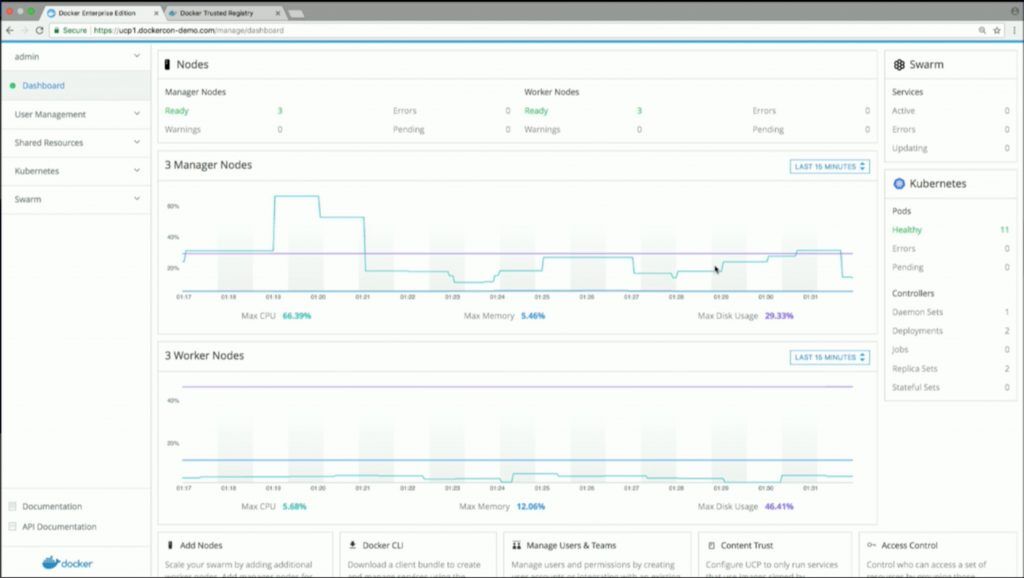Click the Swarm panel icon
The width and height of the screenshot is (1024, 578).
point(899,65)
